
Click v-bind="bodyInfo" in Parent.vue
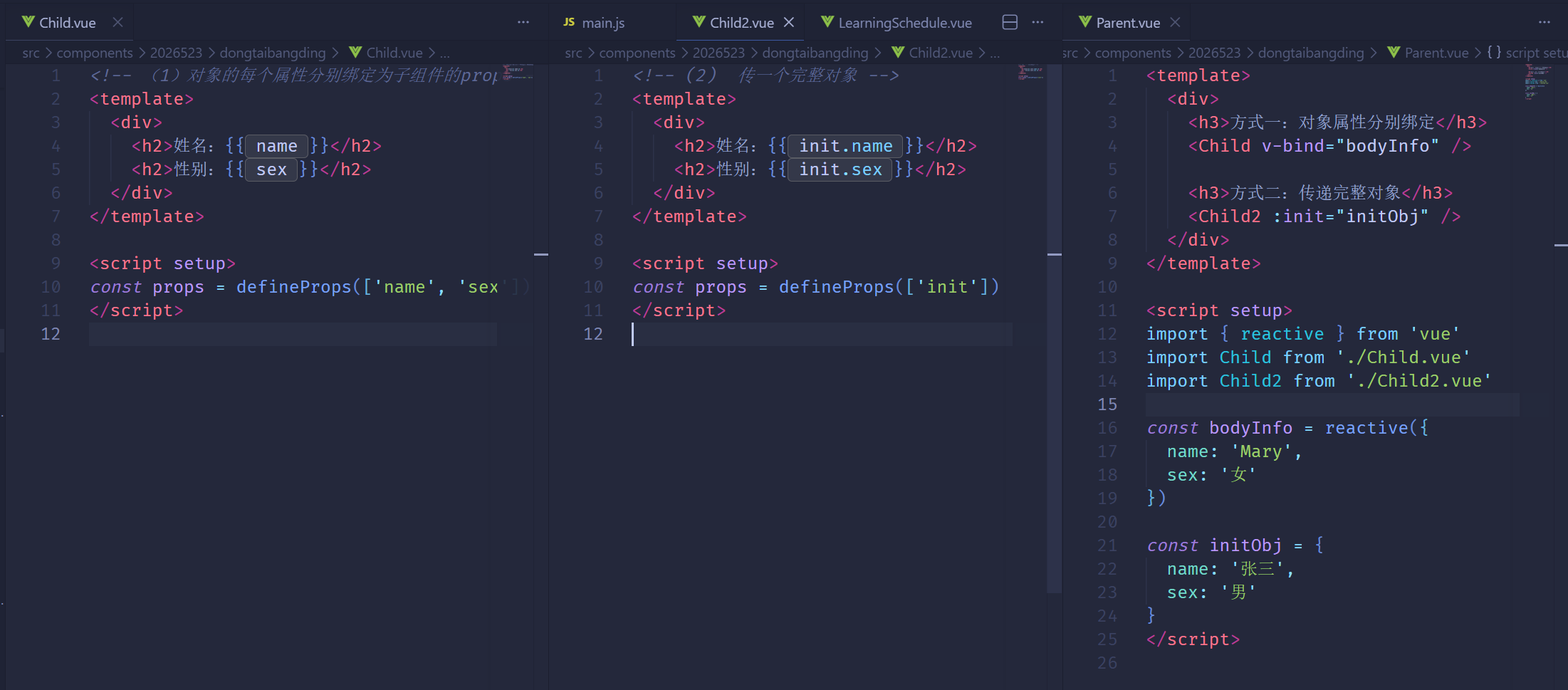(1350, 146)
